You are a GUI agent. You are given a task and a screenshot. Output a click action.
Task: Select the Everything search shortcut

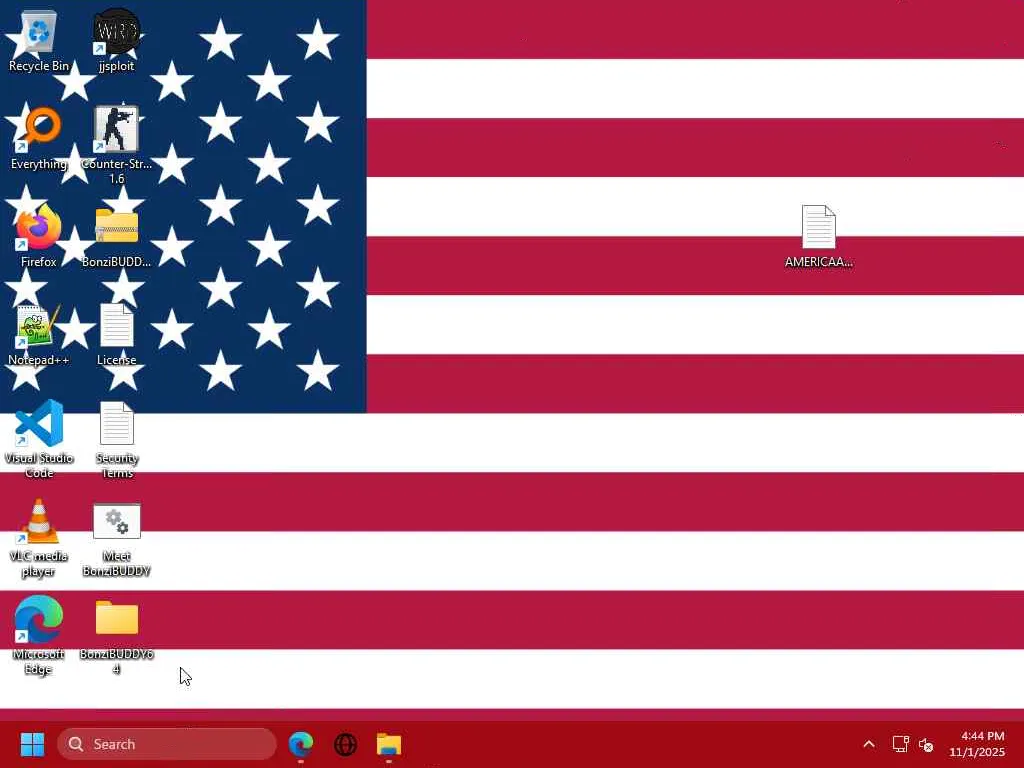coord(39,138)
